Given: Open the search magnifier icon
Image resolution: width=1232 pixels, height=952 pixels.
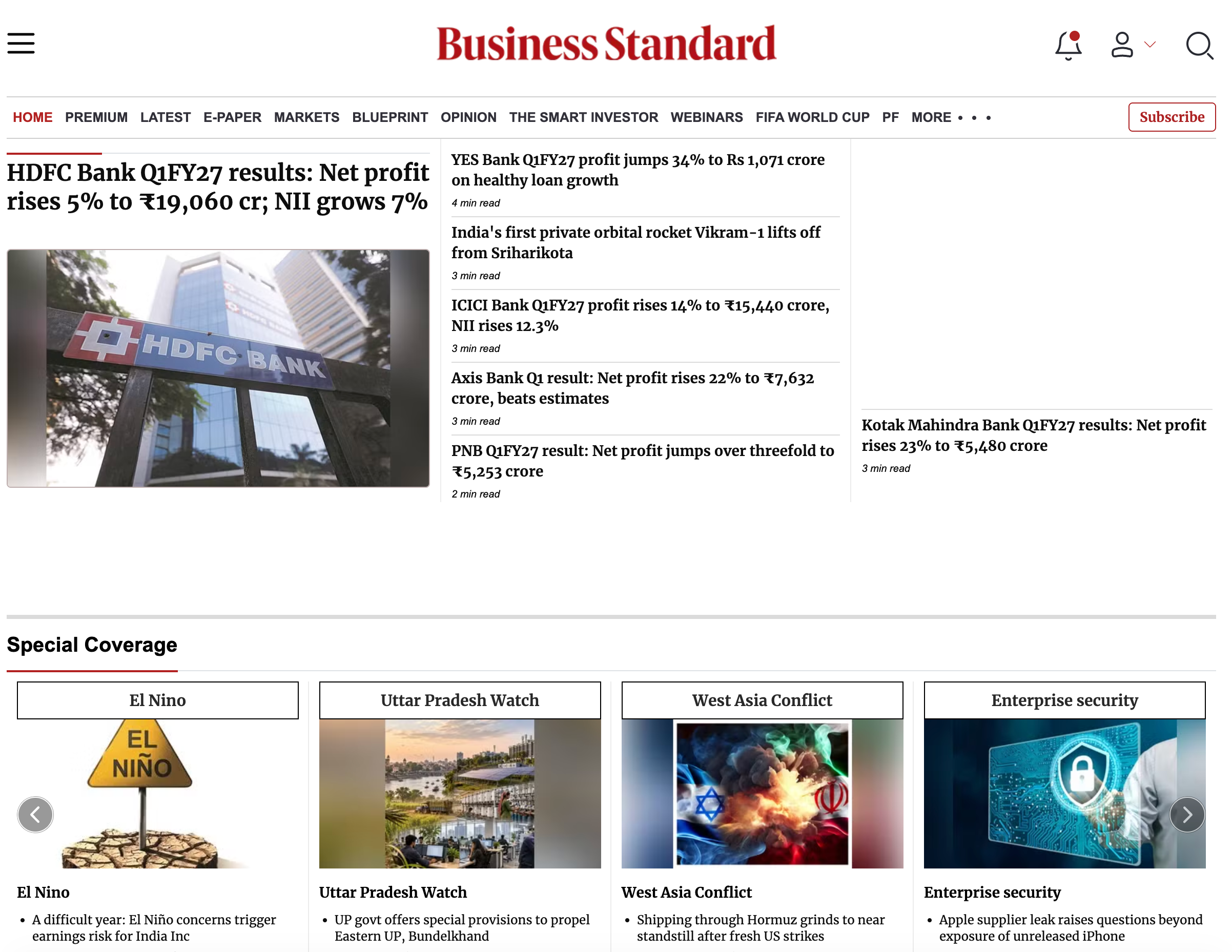Looking at the screenshot, I should [x=1199, y=46].
